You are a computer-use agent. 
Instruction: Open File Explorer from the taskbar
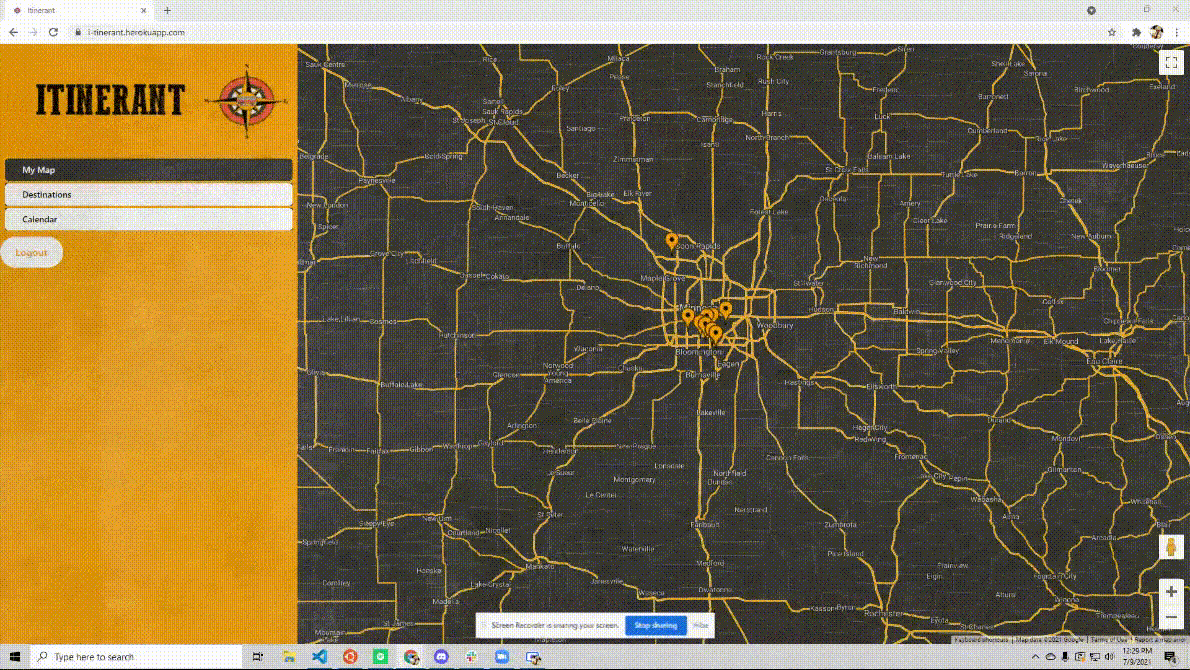289,656
